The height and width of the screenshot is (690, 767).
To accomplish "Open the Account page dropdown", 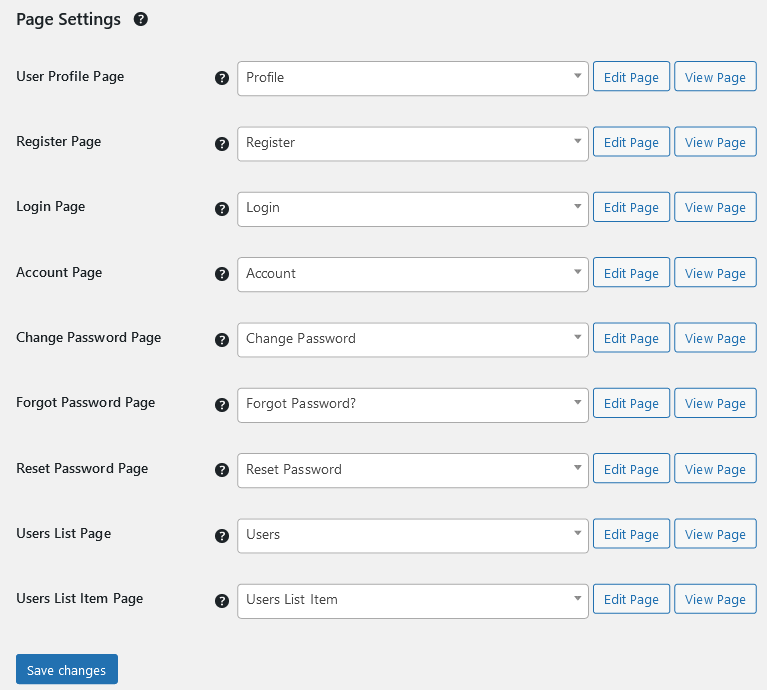I will pyautogui.click(x=413, y=274).
